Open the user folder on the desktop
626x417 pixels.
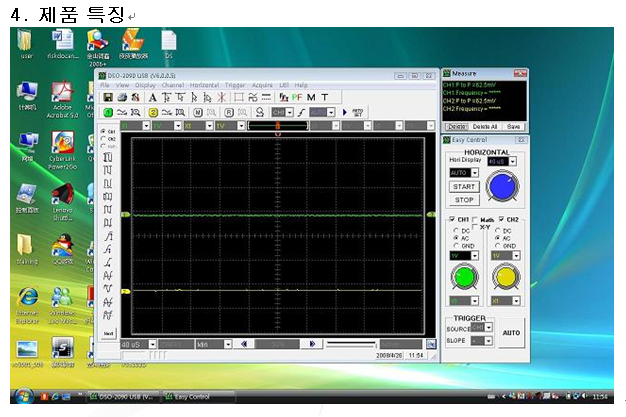pyautogui.click(x=26, y=44)
